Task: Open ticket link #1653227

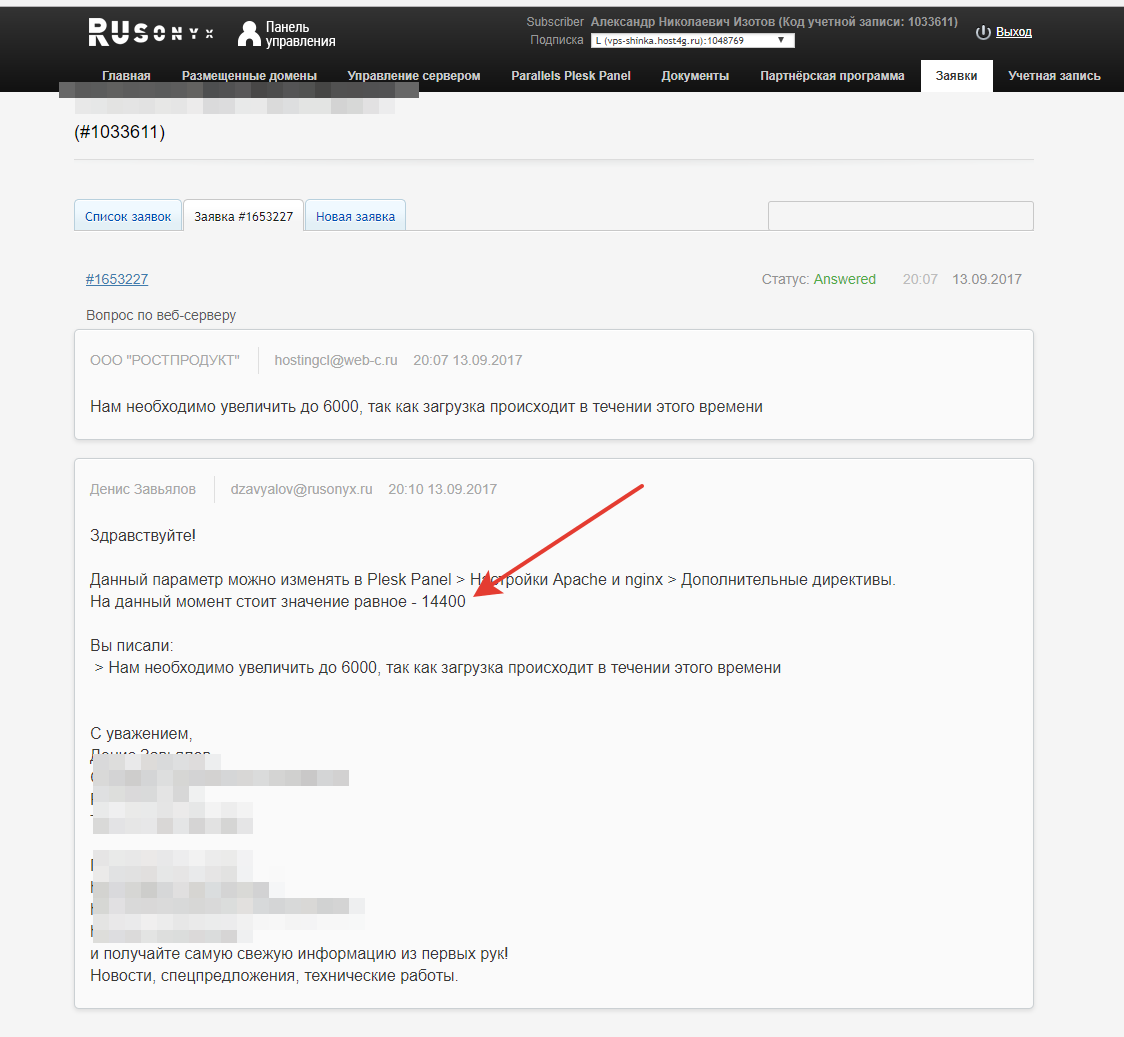Action: pyautogui.click(x=117, y=279)
